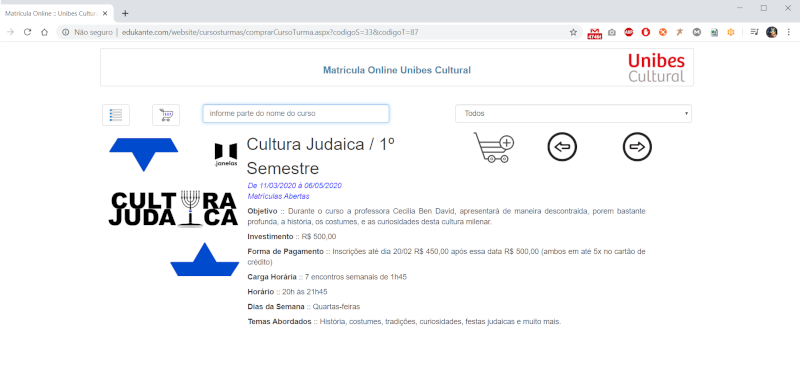
Task: Open a new browser tab
Action: click(x=125, y=13)
